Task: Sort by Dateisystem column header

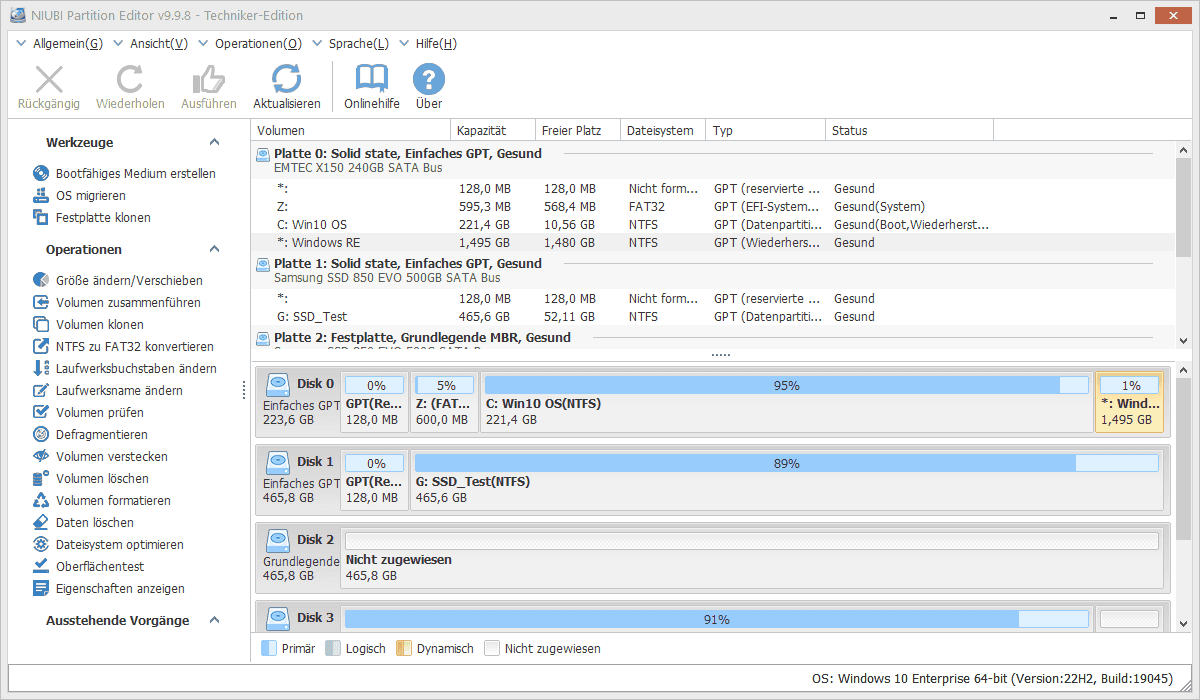Action: [663, 130]
